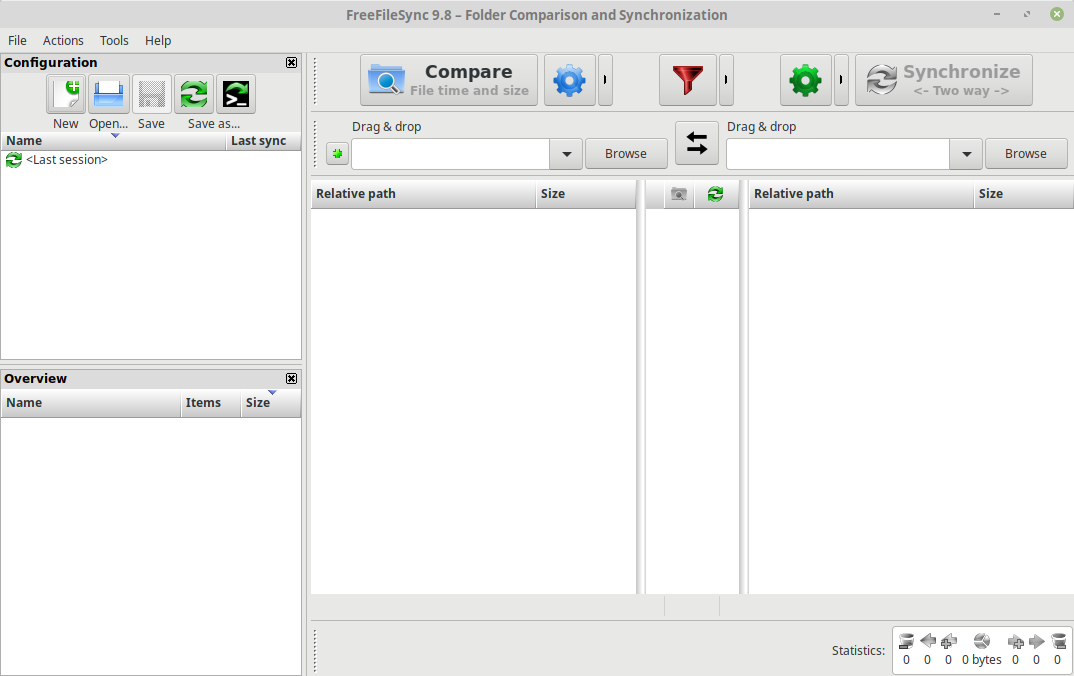Click the right-pointing arrow statistics icon

pyautogui.click(x=1036, y=641)
